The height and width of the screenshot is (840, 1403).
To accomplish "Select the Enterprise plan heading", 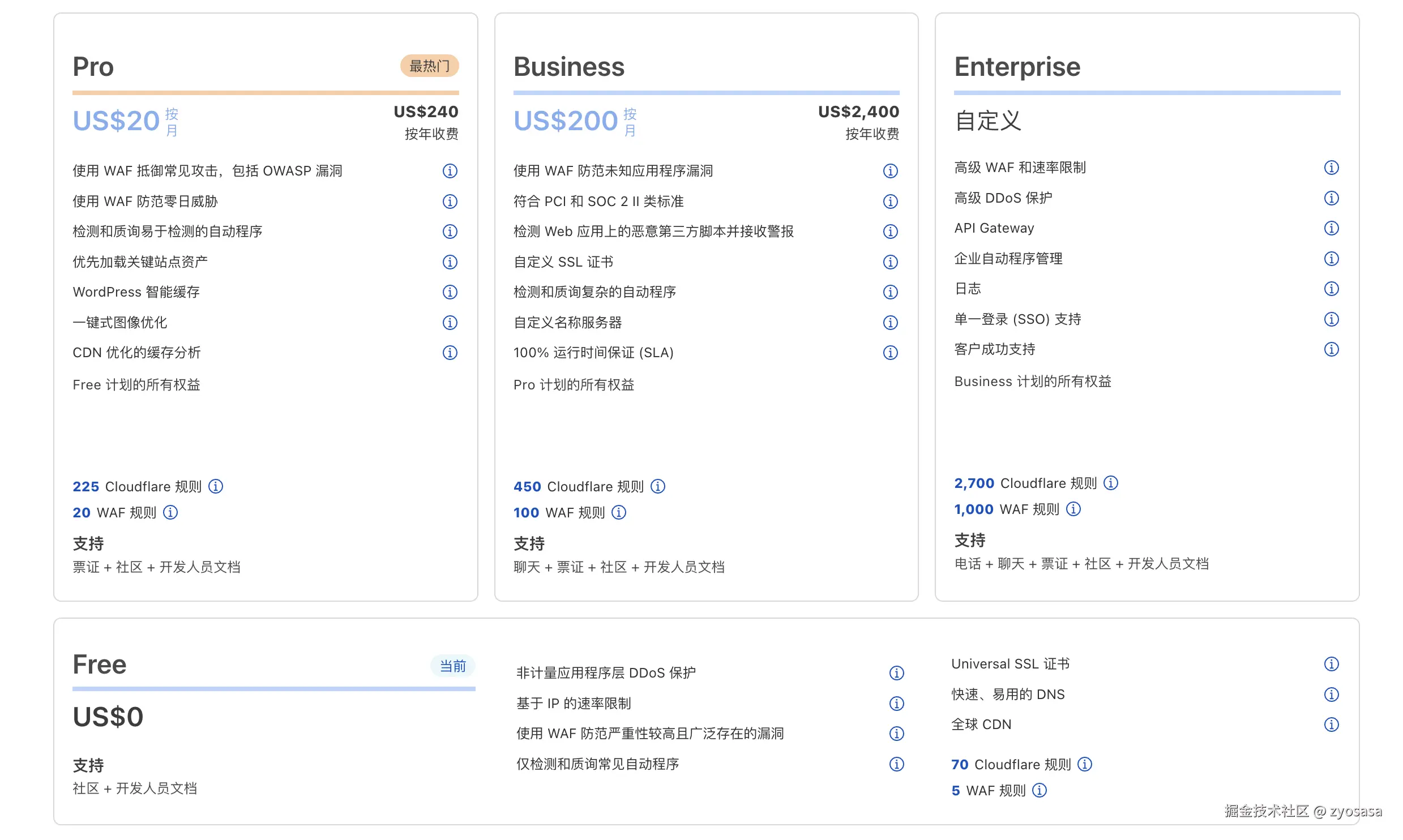I will tap(1017, 67).
